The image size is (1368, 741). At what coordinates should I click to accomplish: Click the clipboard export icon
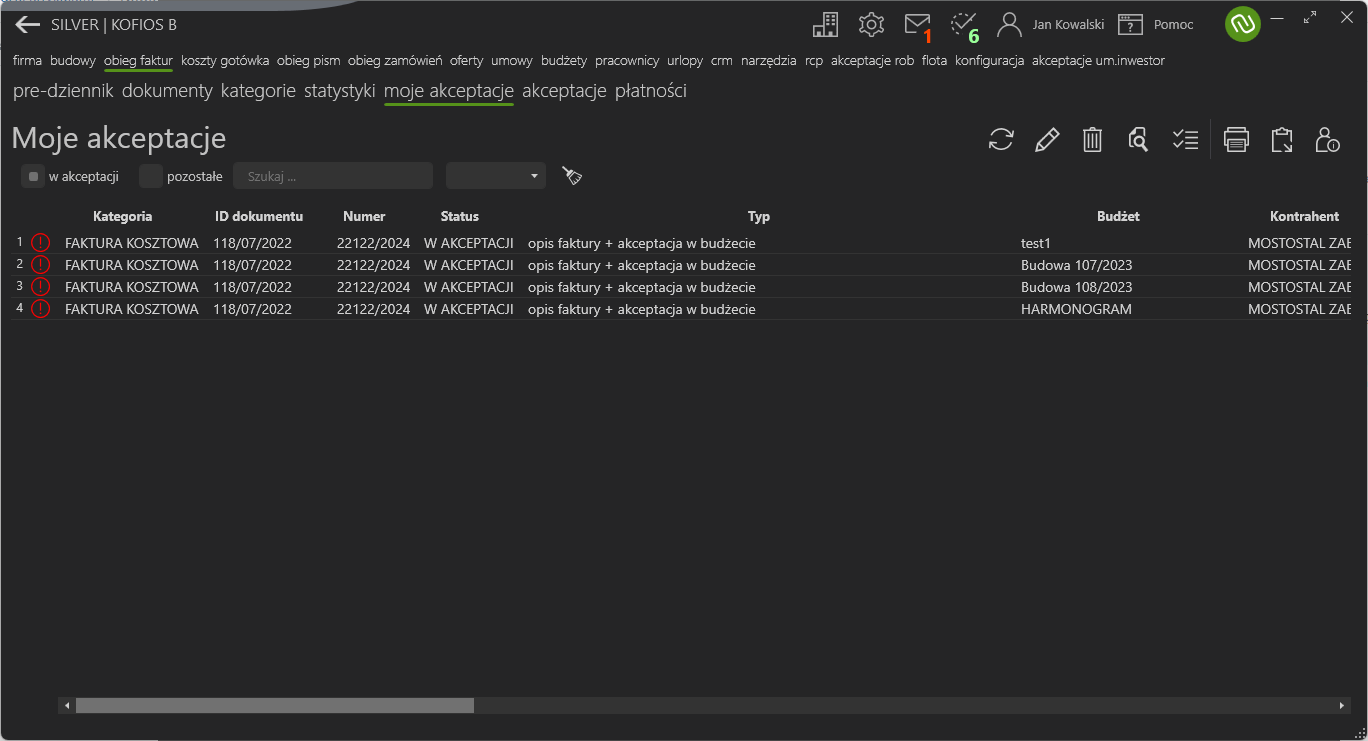click(x=1282, y=140)
